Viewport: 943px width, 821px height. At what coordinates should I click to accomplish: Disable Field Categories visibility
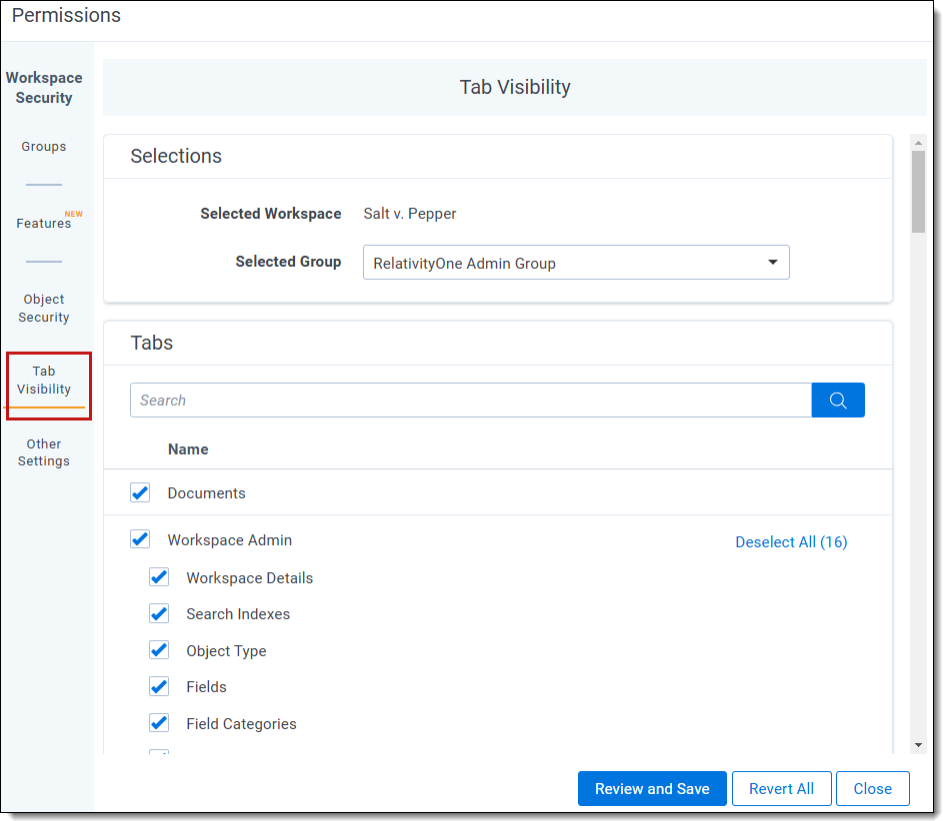click(158, 722)
